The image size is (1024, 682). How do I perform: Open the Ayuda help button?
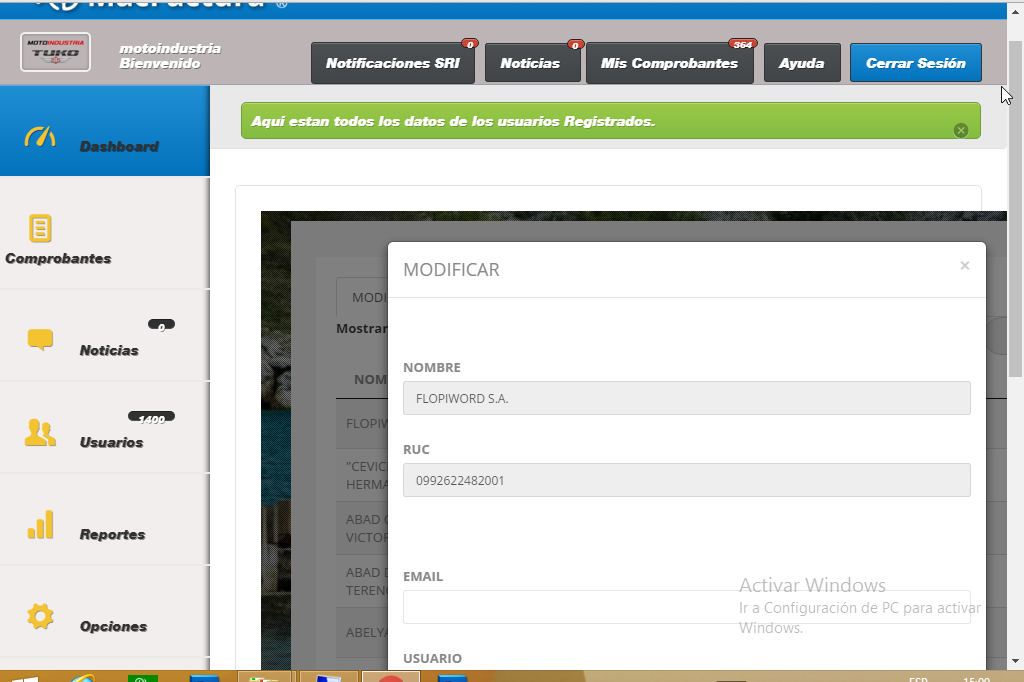point(801,63)
